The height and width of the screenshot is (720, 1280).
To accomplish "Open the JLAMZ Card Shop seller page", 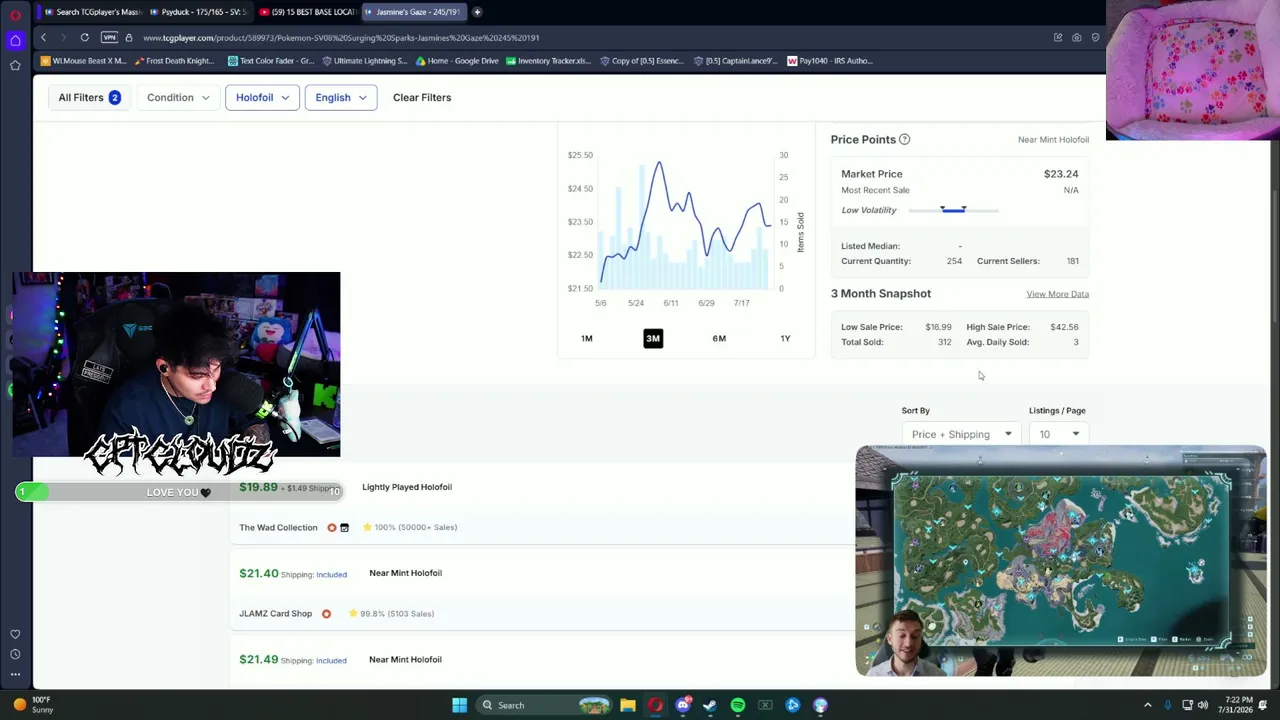I will click(275, 613).
